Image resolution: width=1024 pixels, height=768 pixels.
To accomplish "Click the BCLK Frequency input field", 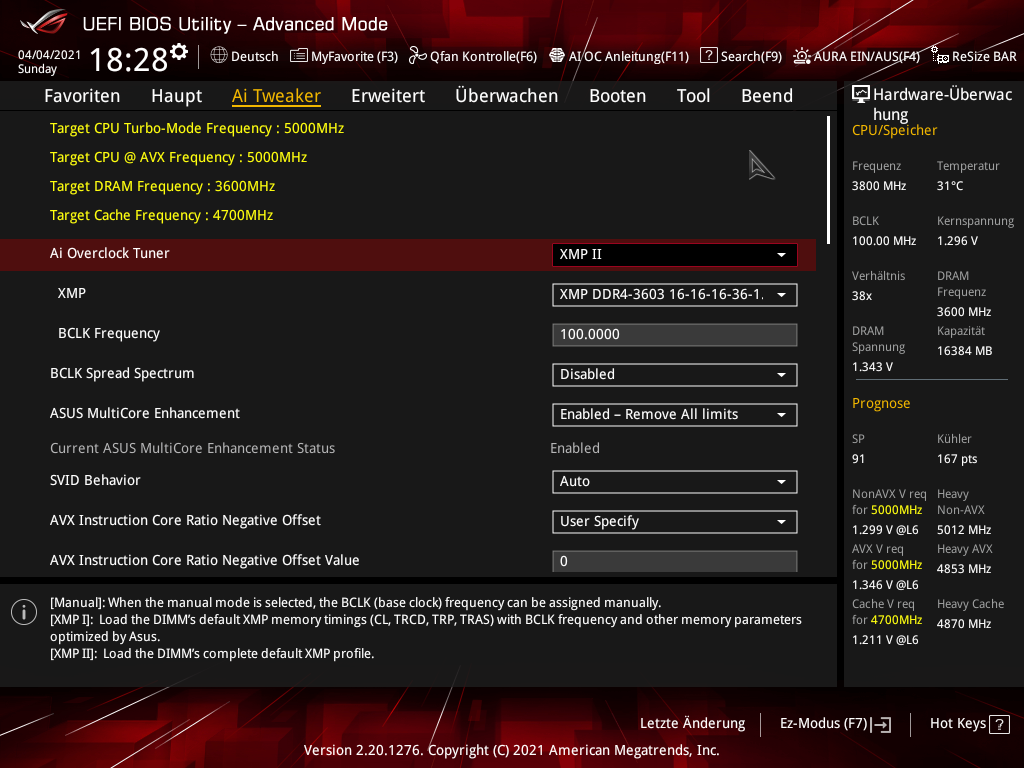I will [675, 334].
